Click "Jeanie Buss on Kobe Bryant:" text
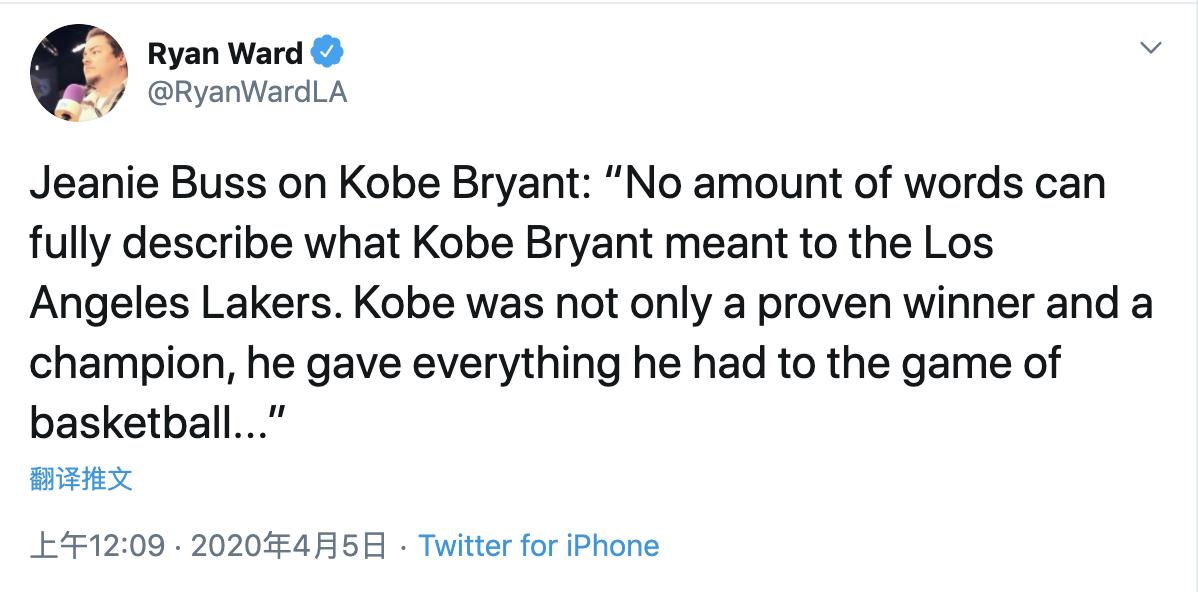1198x592 pixels. (311, 186)
